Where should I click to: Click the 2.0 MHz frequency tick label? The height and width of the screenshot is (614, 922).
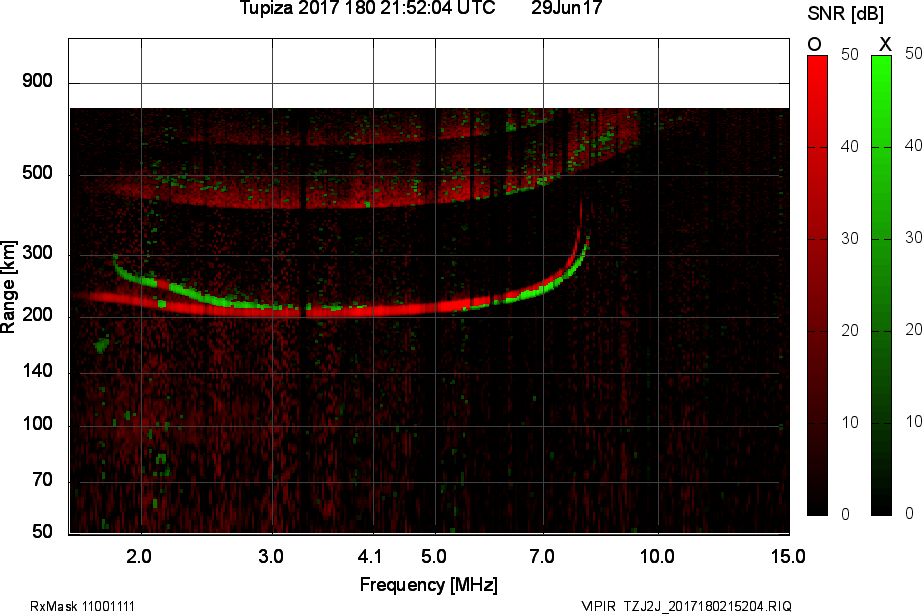139,556
